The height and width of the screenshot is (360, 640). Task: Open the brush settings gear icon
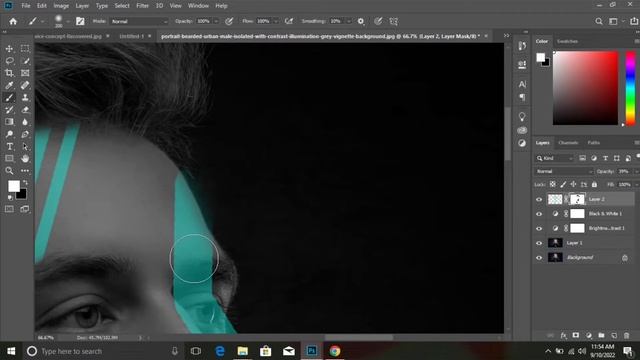click(x=361, y=21)
